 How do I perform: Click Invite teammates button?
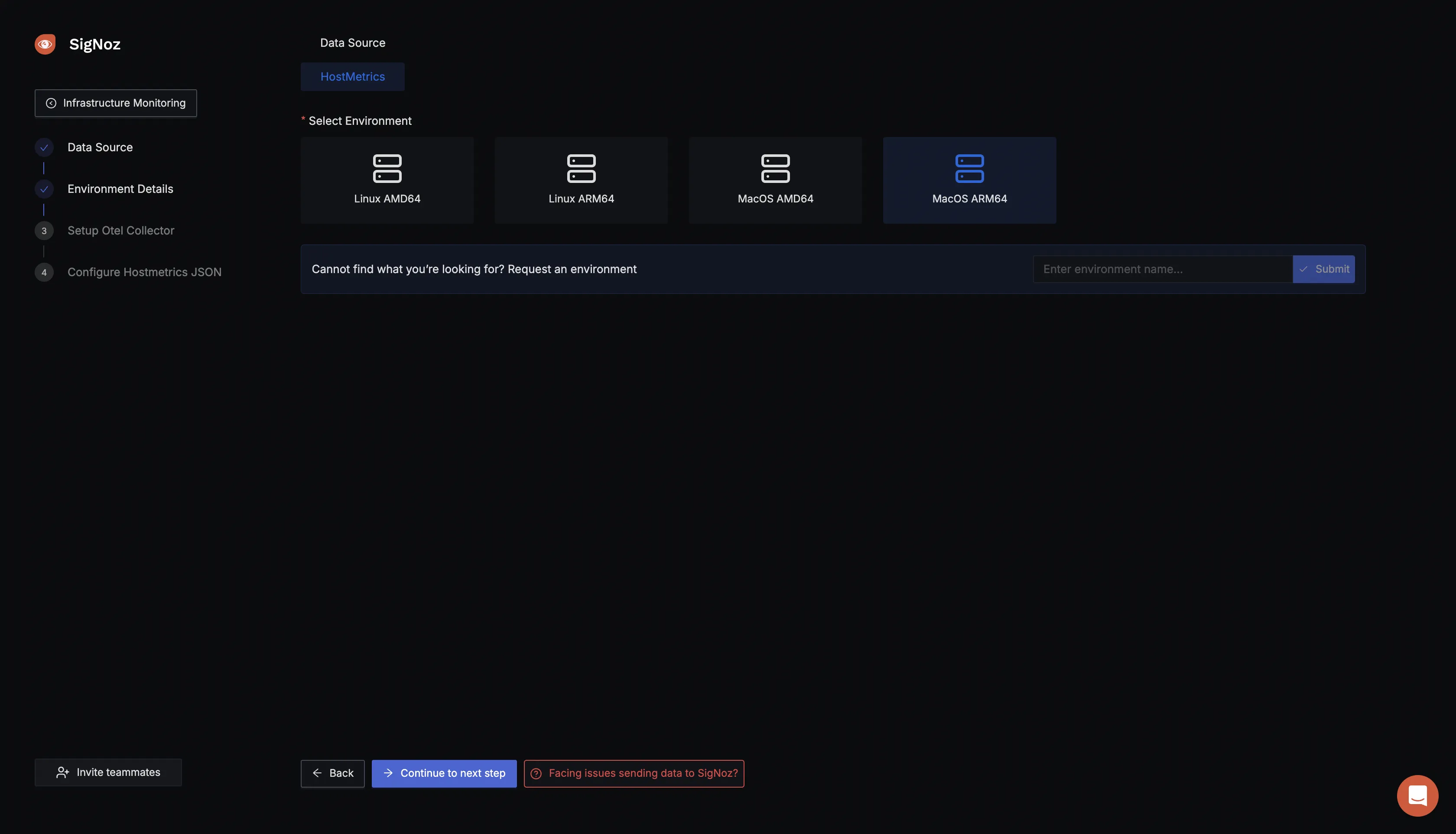108,773
